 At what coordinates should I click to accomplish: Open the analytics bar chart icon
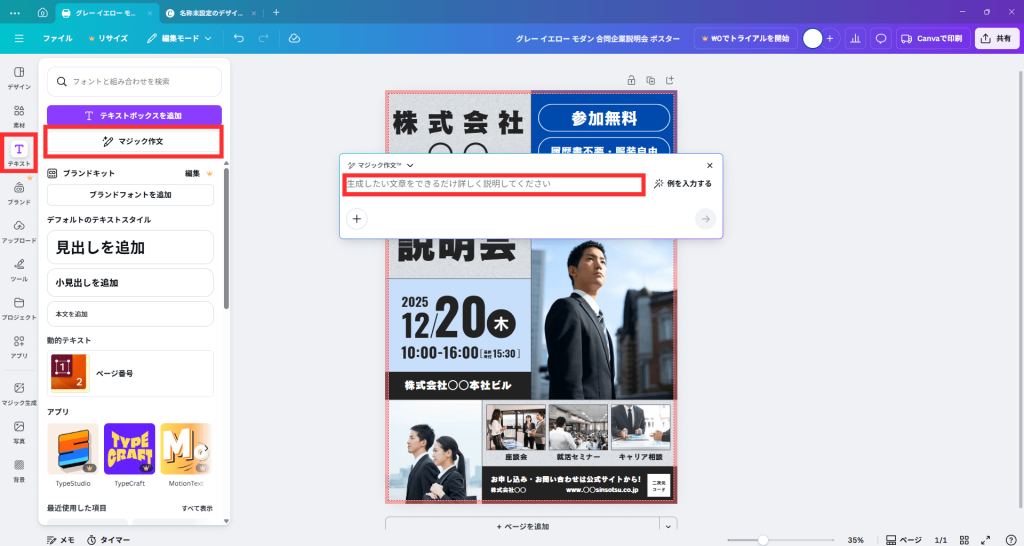(855, 38)
